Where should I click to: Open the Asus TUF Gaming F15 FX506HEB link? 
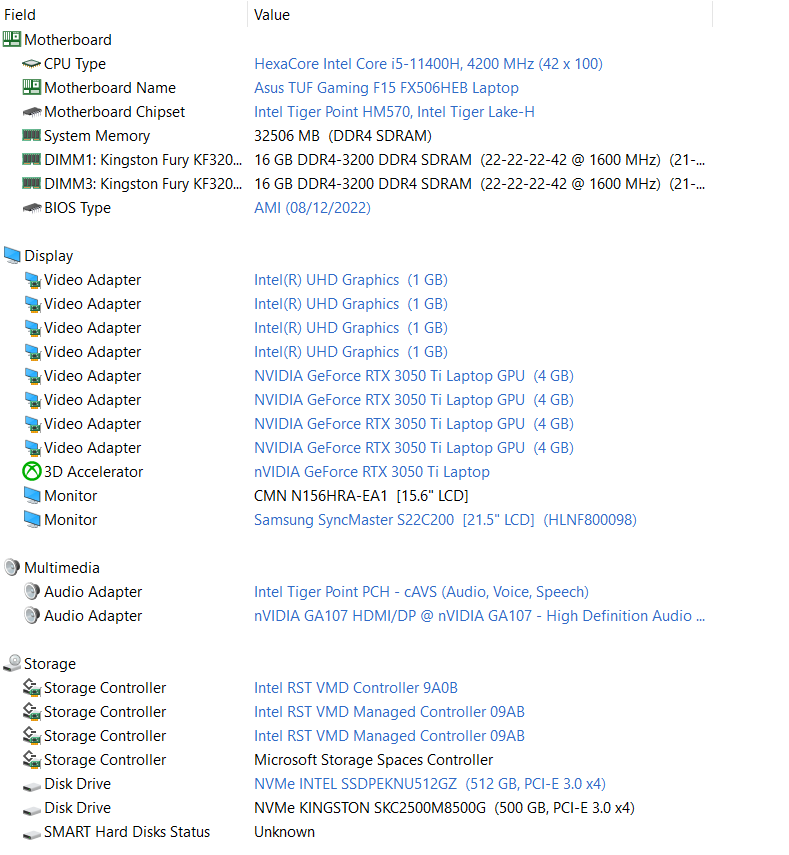386,88
